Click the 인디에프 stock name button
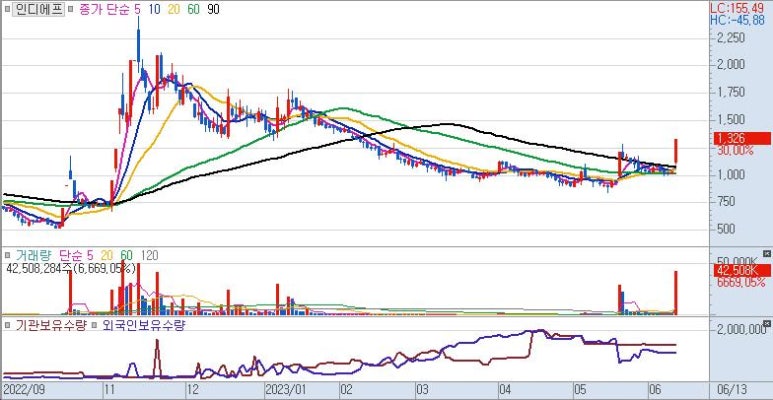The image size is (773, 400). coord(39,9)
